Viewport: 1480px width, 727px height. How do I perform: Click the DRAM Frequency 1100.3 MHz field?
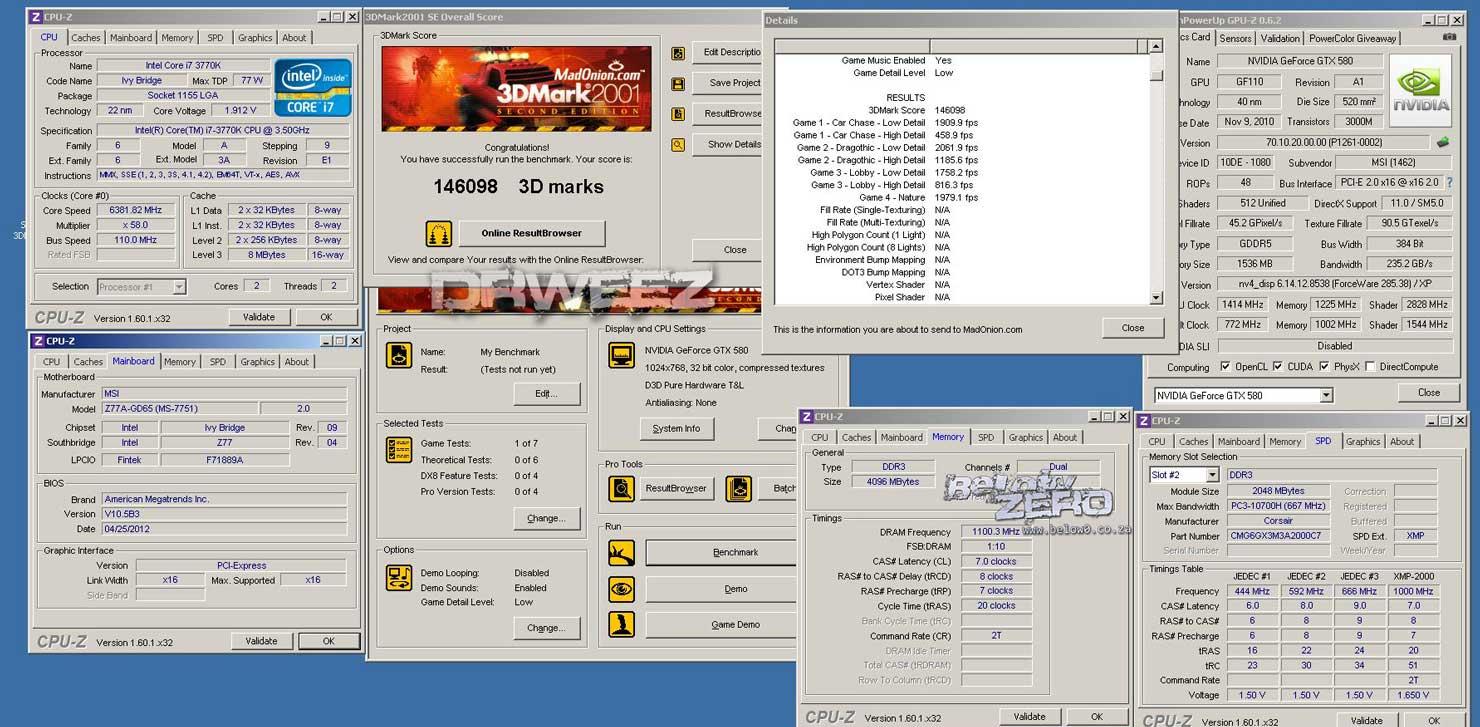click(x=997, y=532)
